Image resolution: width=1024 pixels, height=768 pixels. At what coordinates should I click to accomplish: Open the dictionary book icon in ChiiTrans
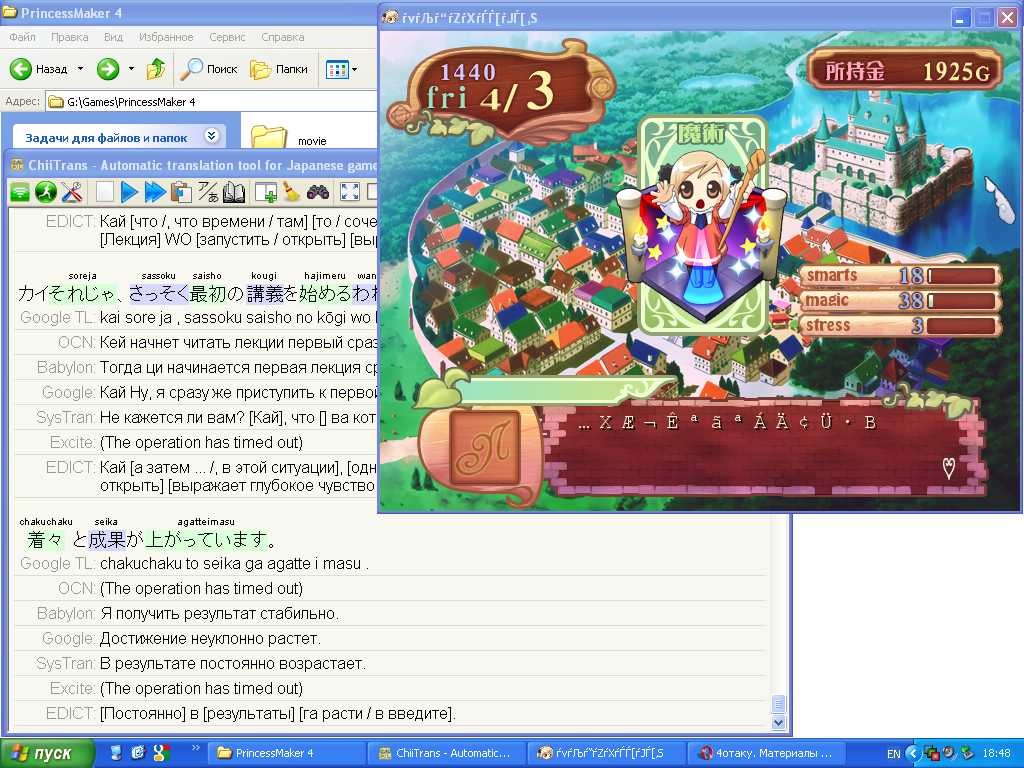234,192
